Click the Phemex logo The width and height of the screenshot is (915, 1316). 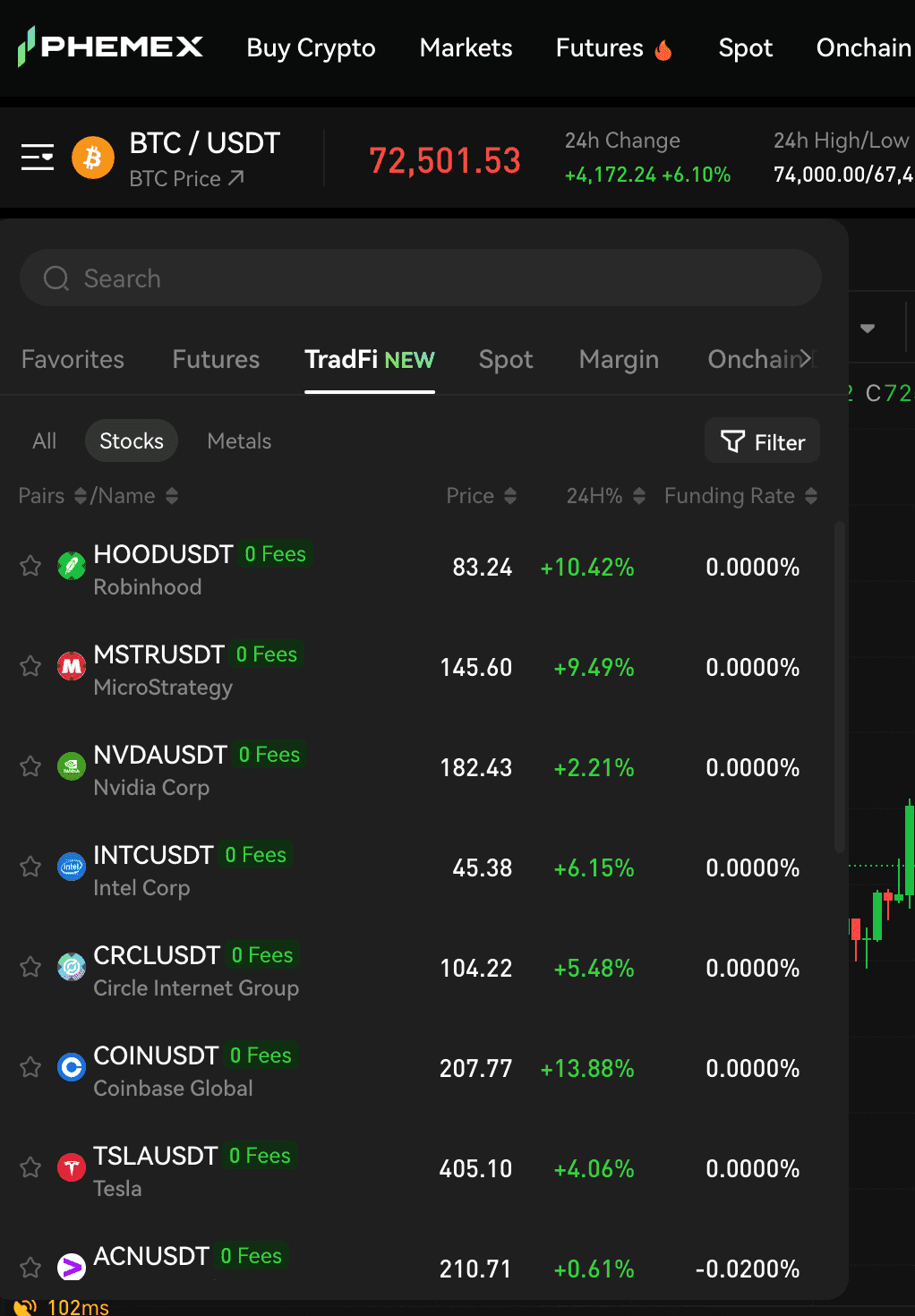point(111,47)
